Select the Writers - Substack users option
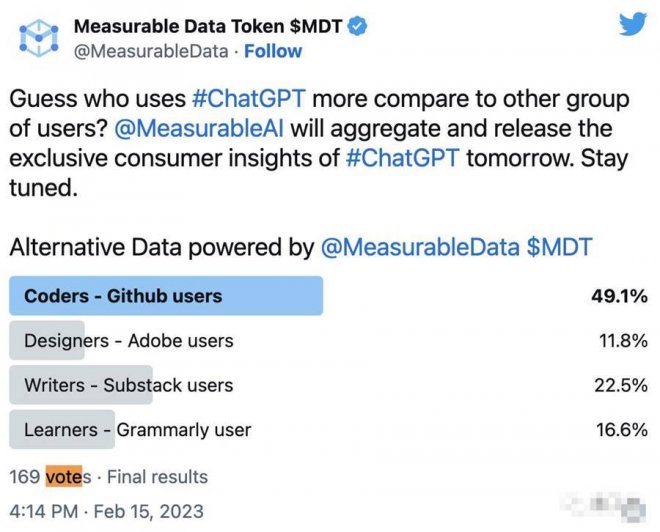The image size is (660, 532). 128,385
